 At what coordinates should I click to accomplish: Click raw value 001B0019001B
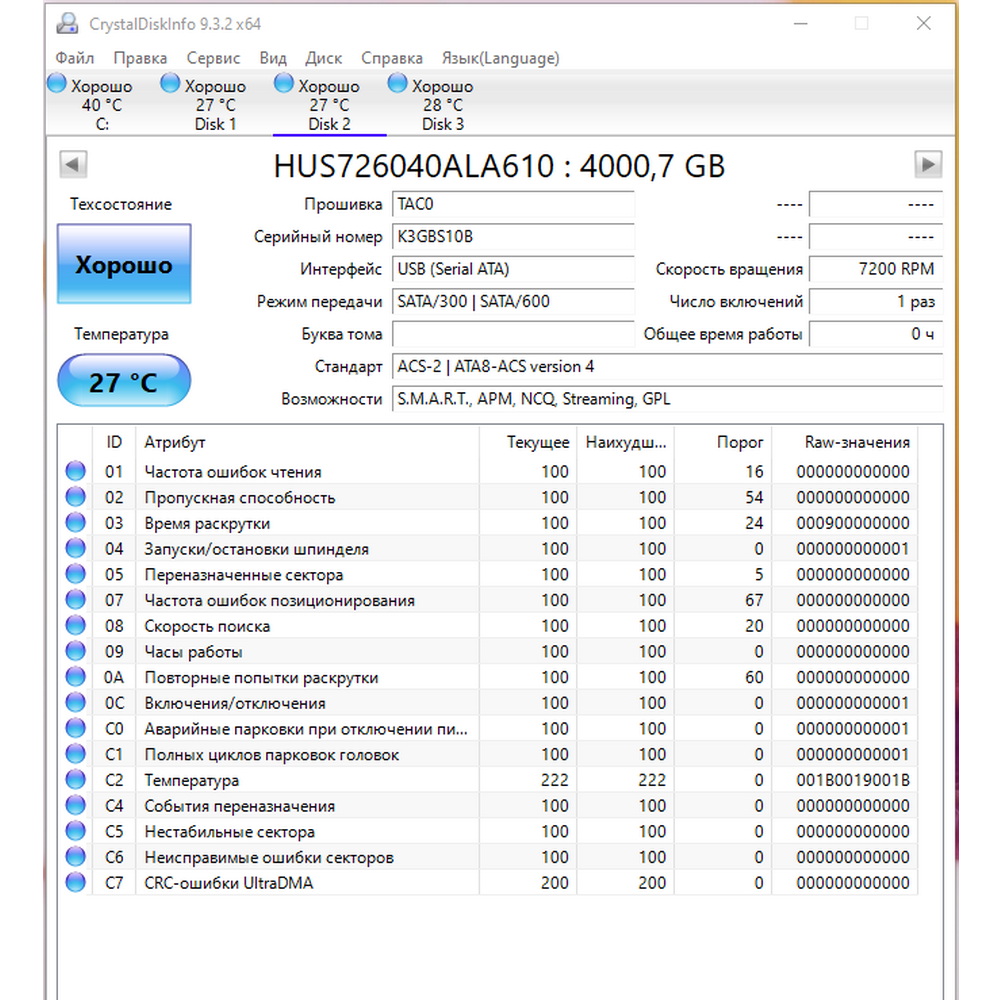coord(853,780)
